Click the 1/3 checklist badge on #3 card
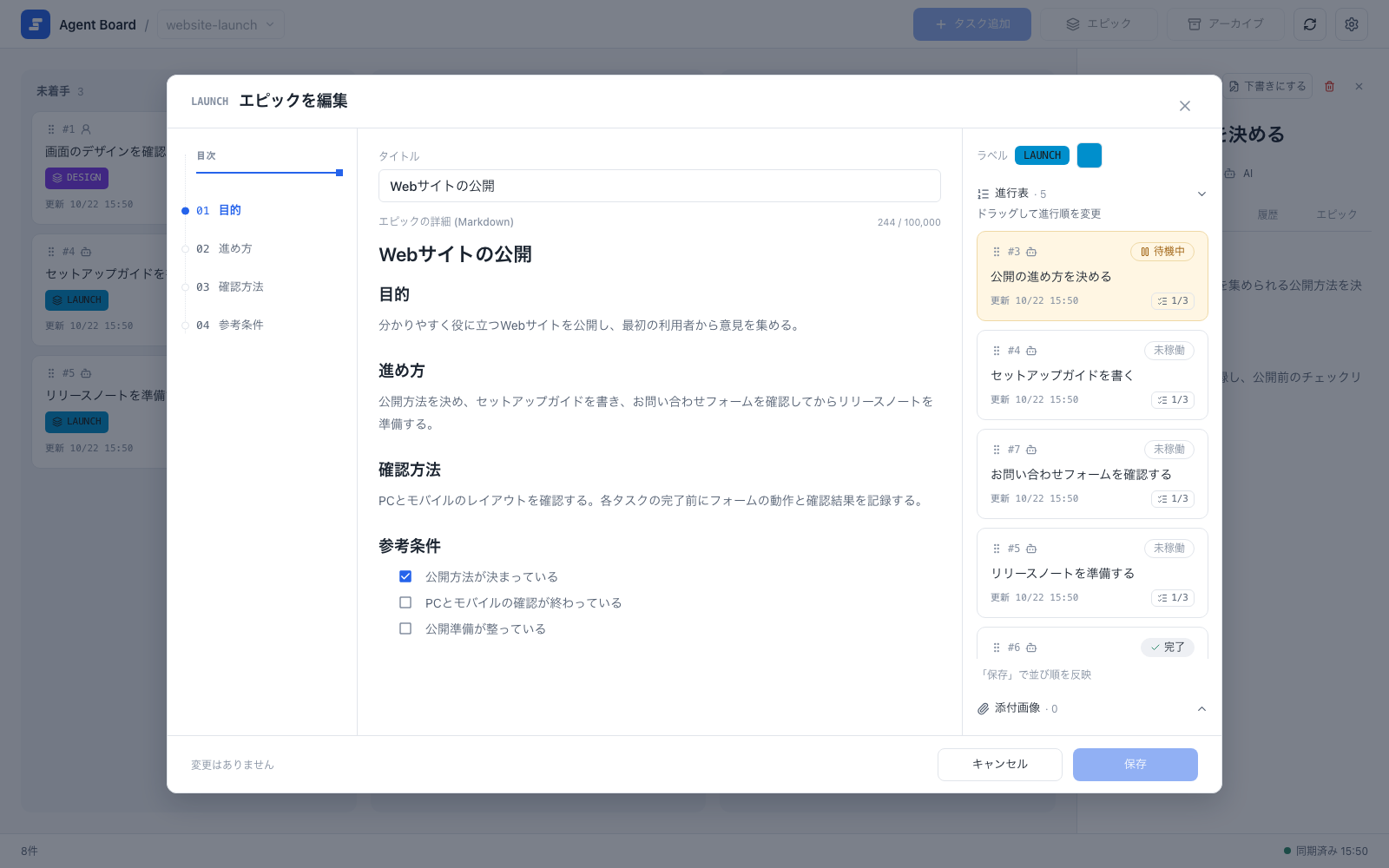 pos(1173,301)
